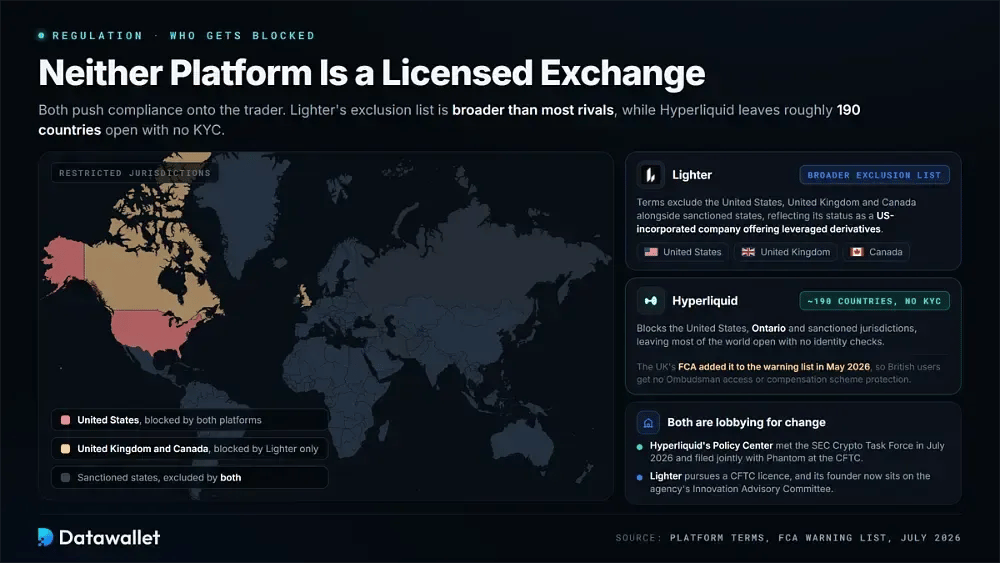Click the United Kingdom chip in Lighter card
Image resolution: width=1000 pixels, height=563 pixels.
(786, 252)
